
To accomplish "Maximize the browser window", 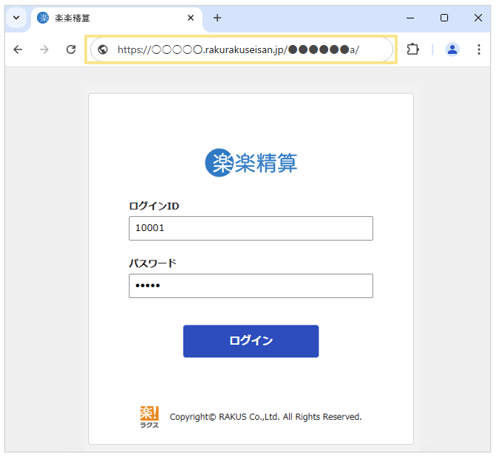I will [x=444, y=18].
